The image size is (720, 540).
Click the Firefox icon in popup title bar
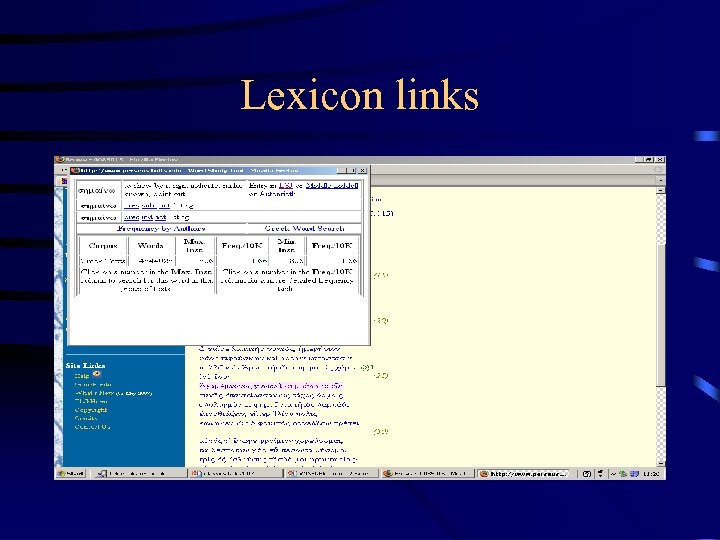click(75, 170)
